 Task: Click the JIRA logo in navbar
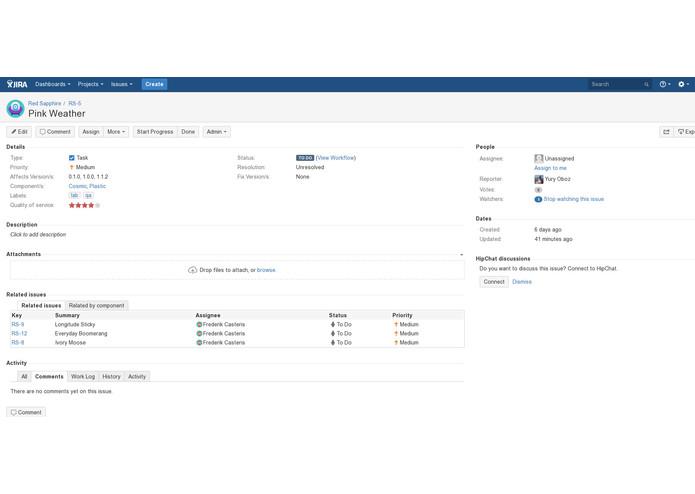point(17,84)
